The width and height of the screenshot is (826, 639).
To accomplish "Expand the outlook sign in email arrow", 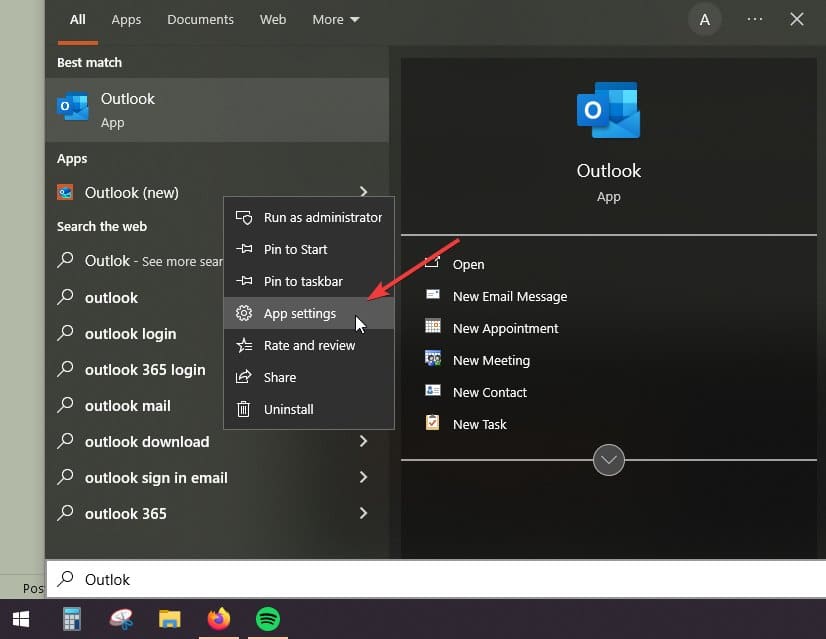I will tap(363, 477).
